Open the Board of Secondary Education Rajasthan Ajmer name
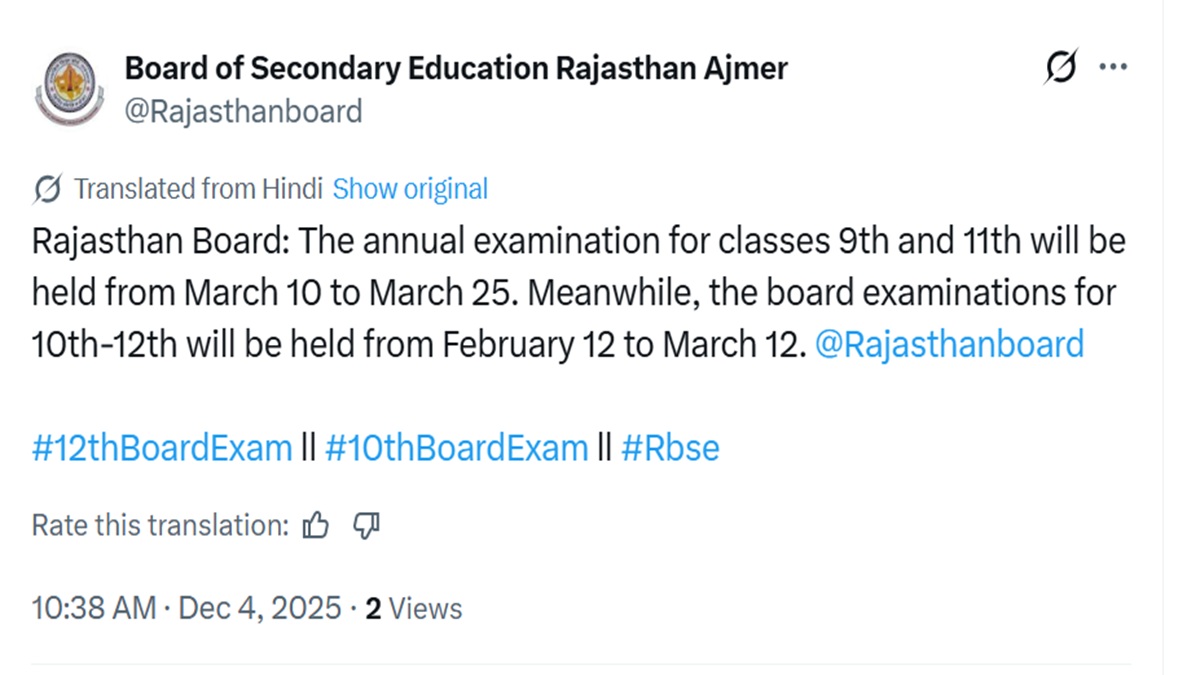Screen dimensions: 1200x675 455,68
